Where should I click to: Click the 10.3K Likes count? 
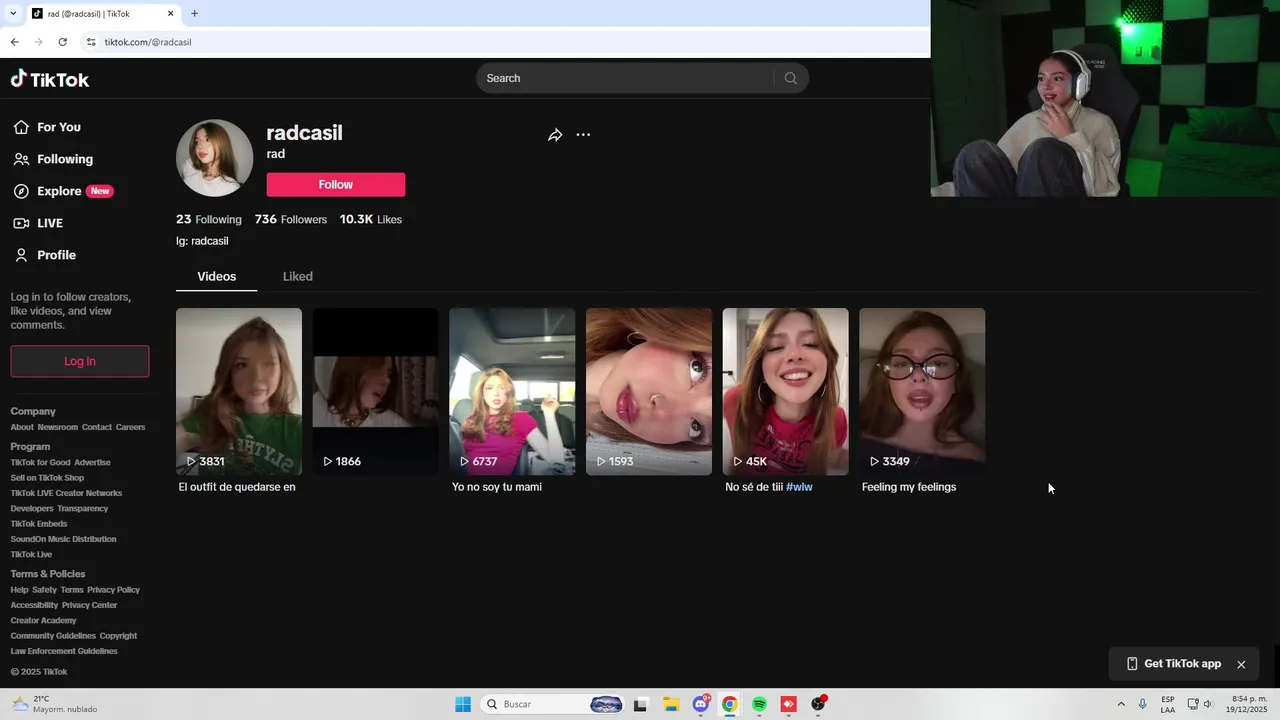[x=371, y=219]
